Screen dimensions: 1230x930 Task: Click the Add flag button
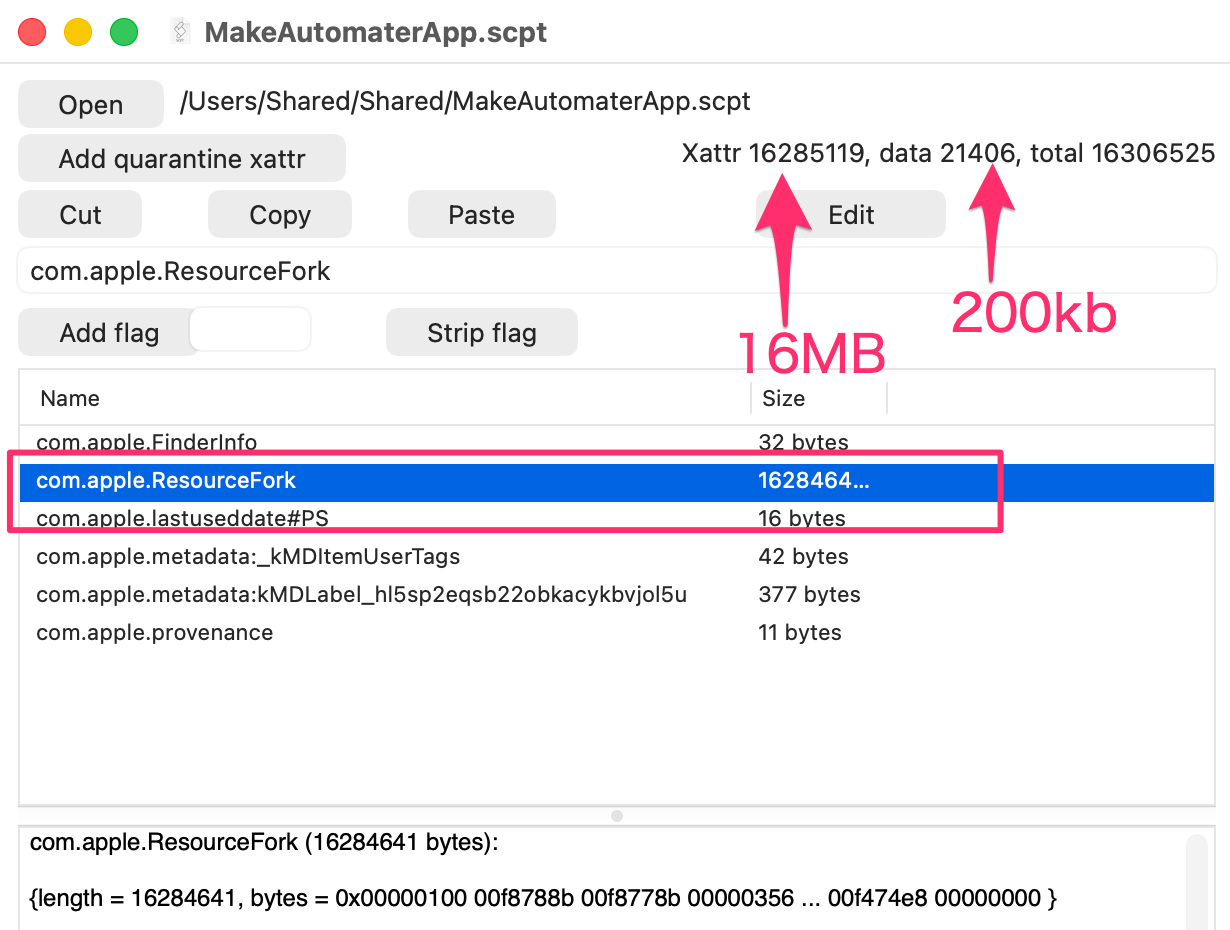point(108,333)
